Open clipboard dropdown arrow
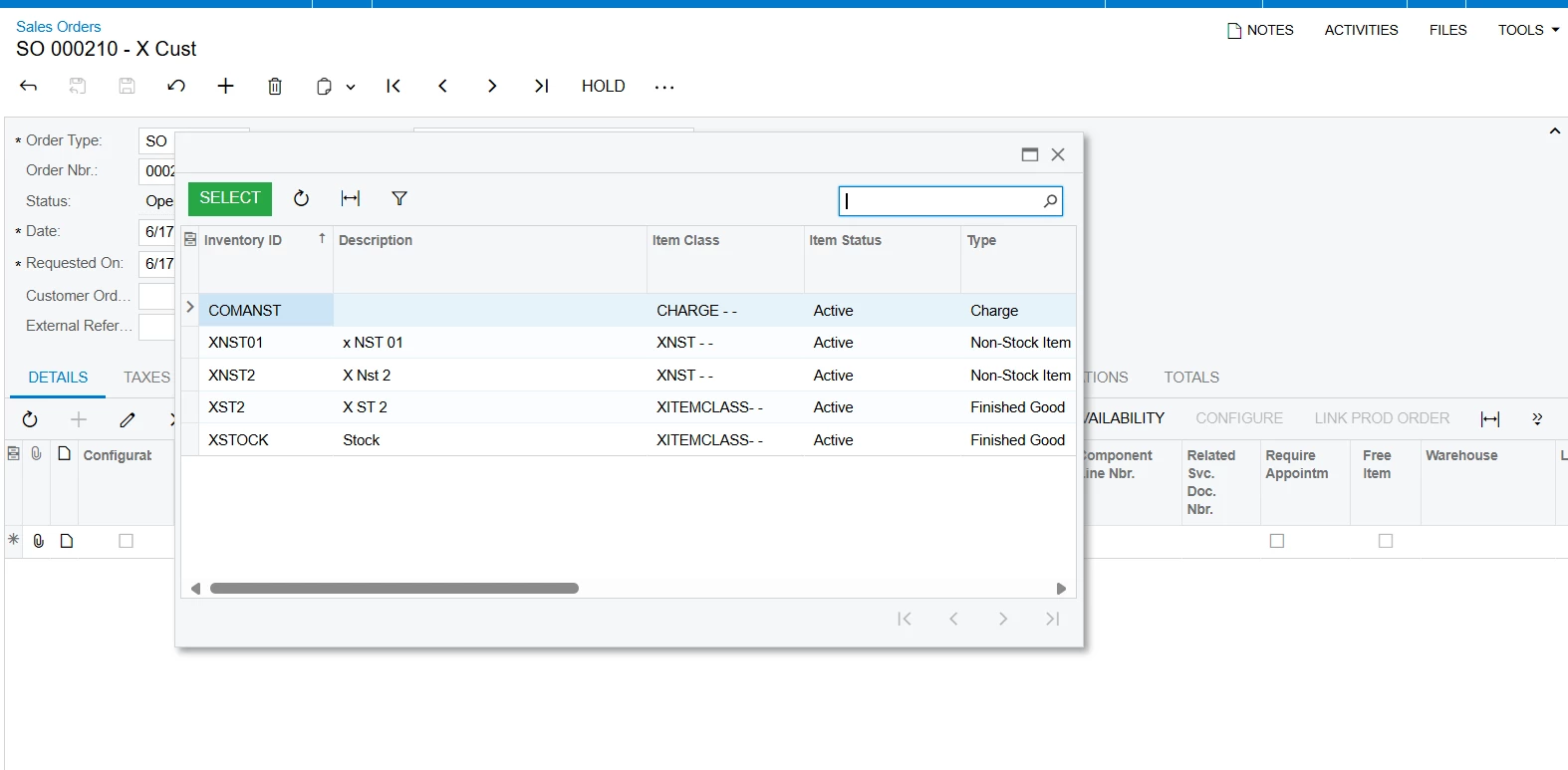 point(351,87)
